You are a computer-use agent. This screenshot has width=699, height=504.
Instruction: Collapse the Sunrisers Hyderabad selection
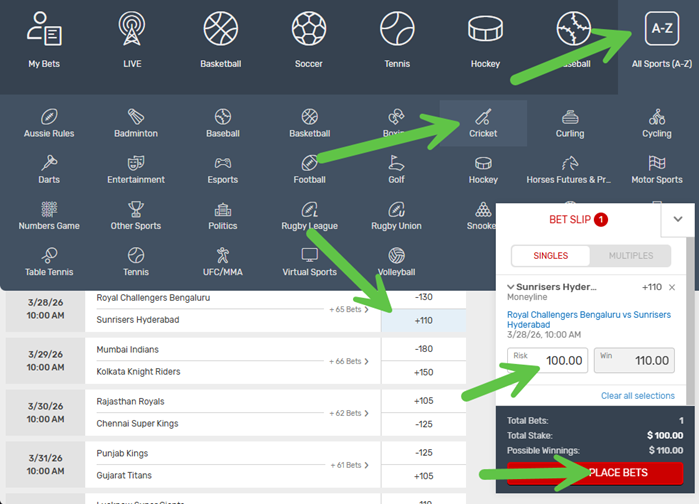click(x=511, y=287)
